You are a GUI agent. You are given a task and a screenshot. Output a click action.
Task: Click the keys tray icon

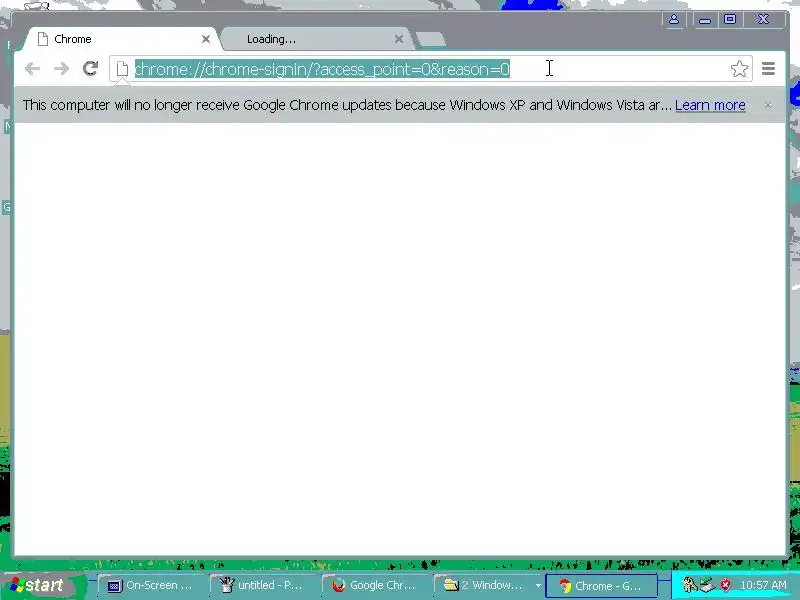[x=690, y=585]
